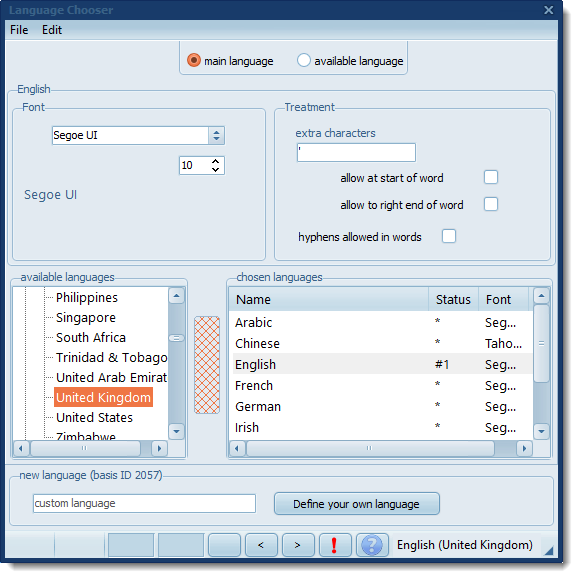Select United Arab Emirates tree item
Viewport: 578px width, 578px height.
tap(111, 377)
